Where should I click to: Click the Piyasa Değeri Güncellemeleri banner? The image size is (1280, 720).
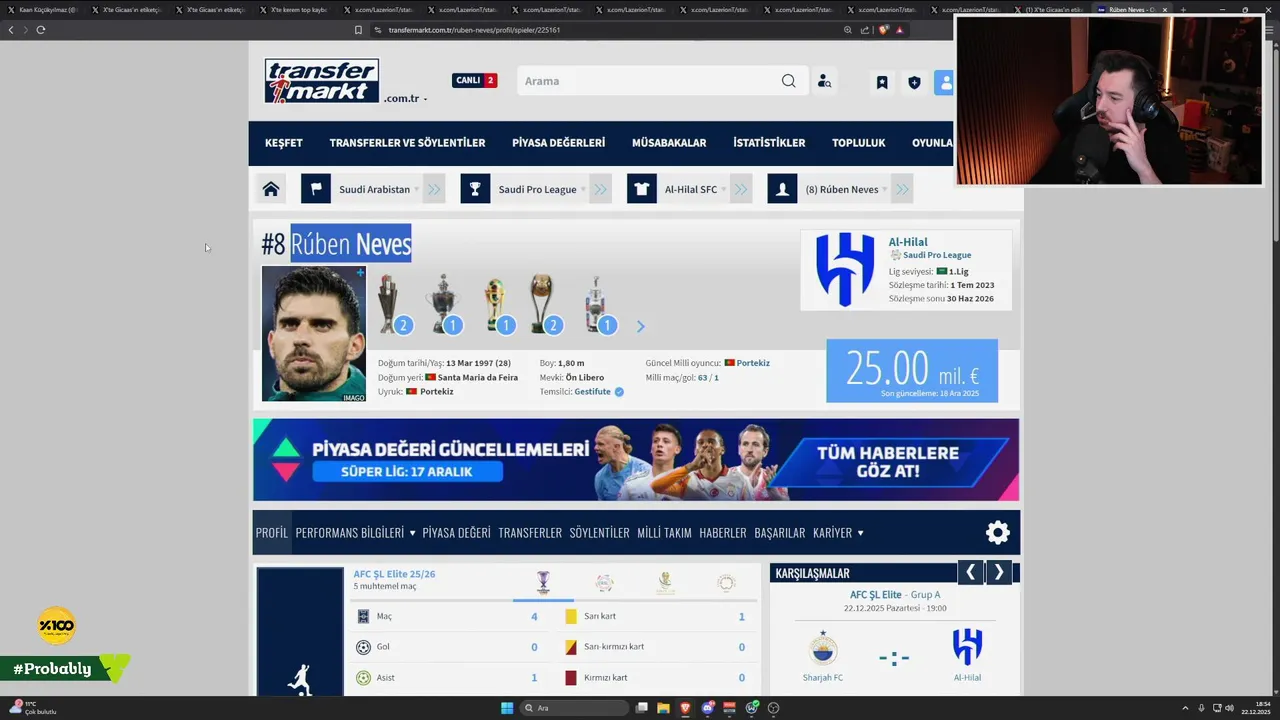tap(636, 460)
